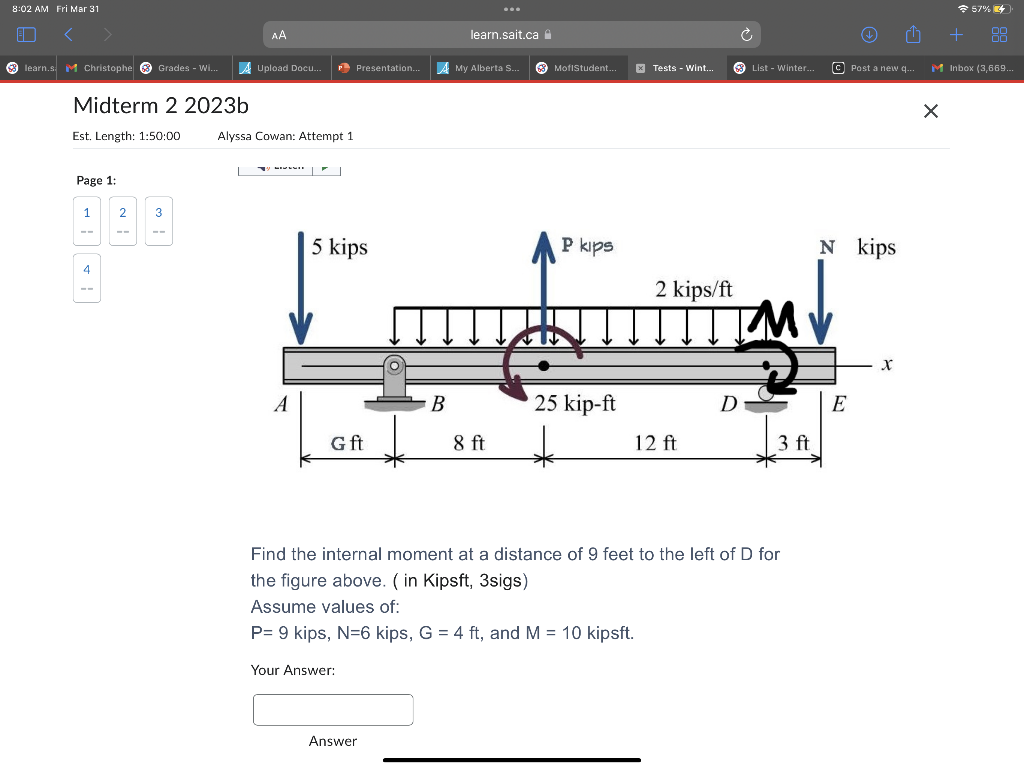1024x768 pixels.
Task: Add a new tab with the plus icon
Action: [956, 35]
